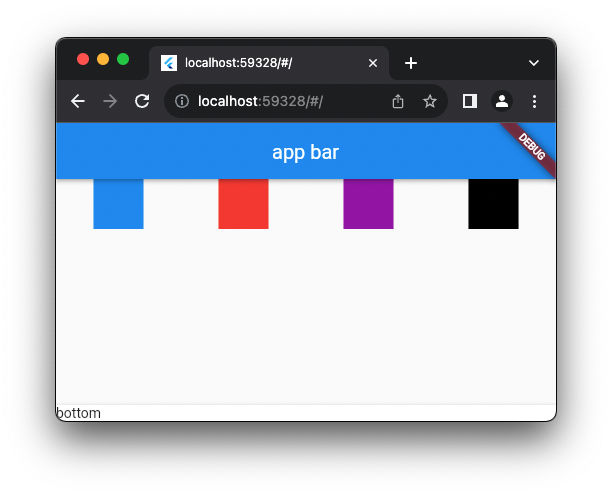Click the blue square
612x495 pixels.
pos(119,204)
